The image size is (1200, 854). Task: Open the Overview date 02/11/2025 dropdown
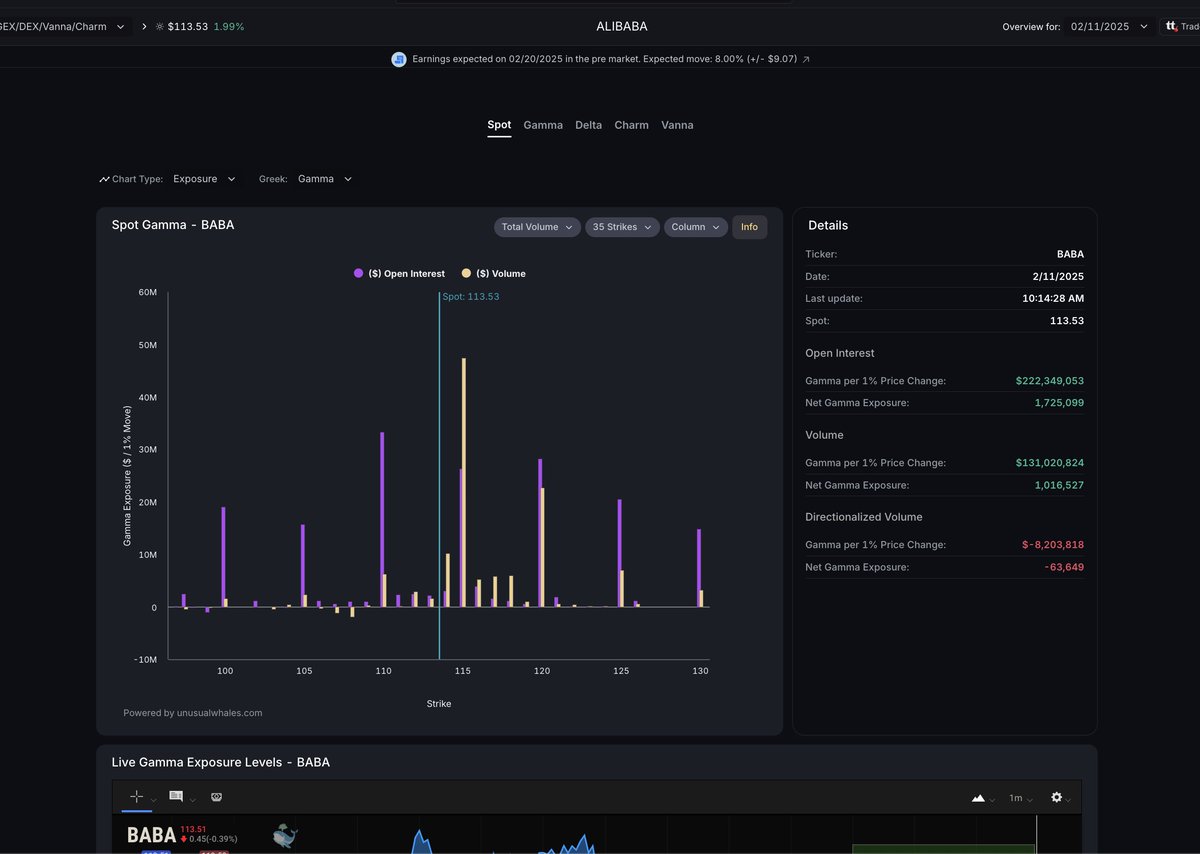[x=1109, y=27]
